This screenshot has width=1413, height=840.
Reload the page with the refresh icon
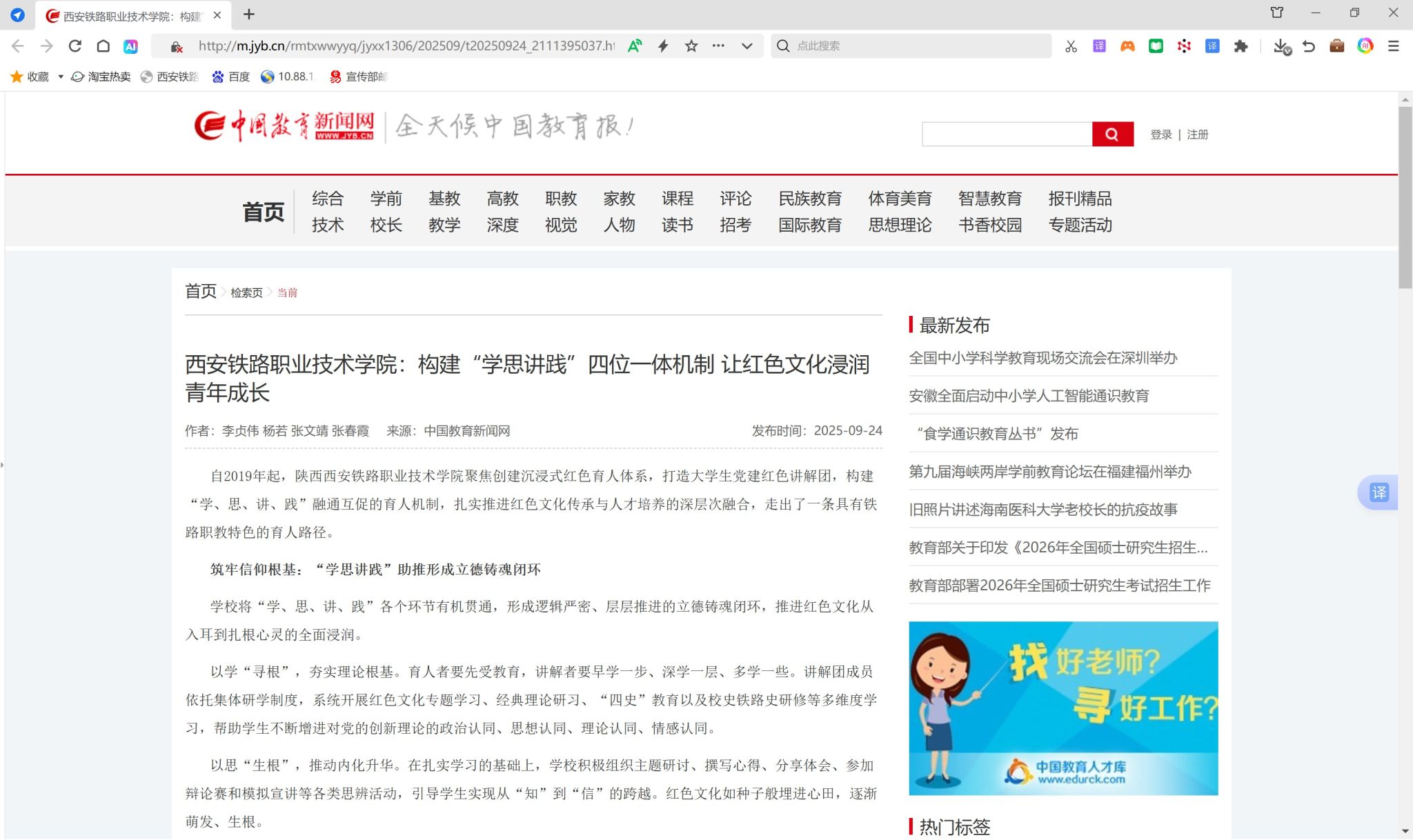coord(75,46)
